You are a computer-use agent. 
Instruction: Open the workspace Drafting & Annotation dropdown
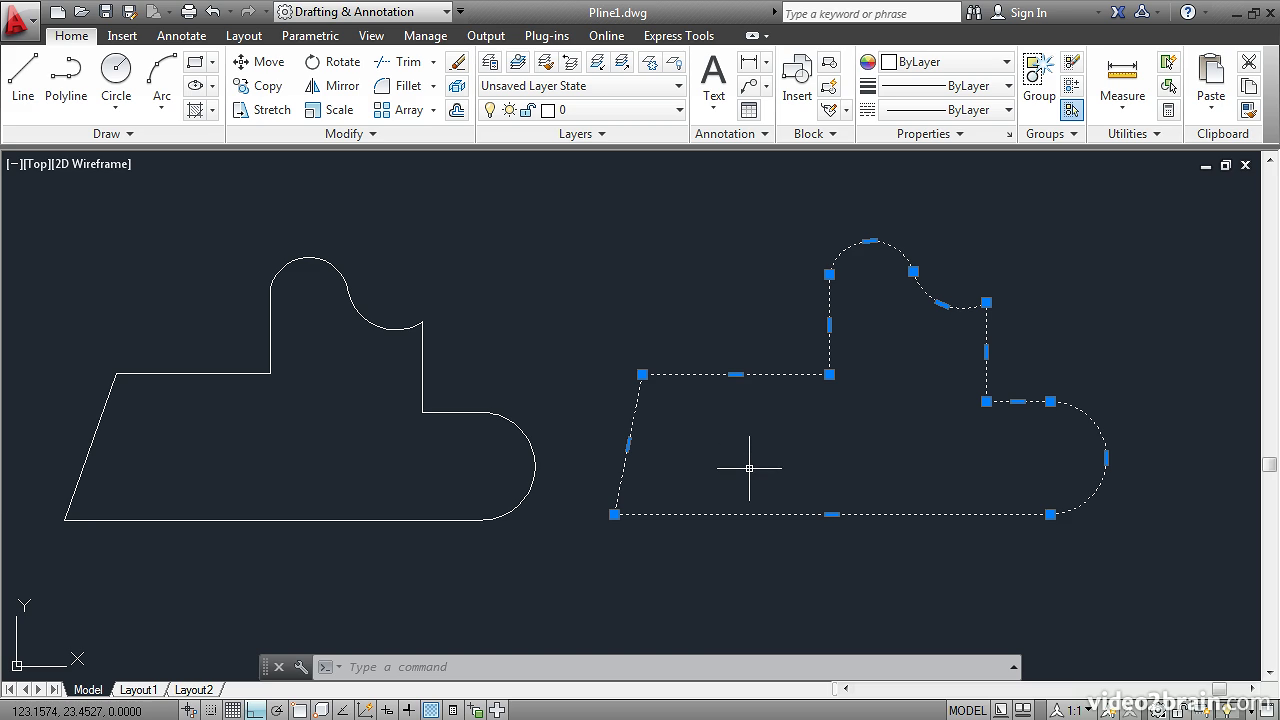(365, 12)
